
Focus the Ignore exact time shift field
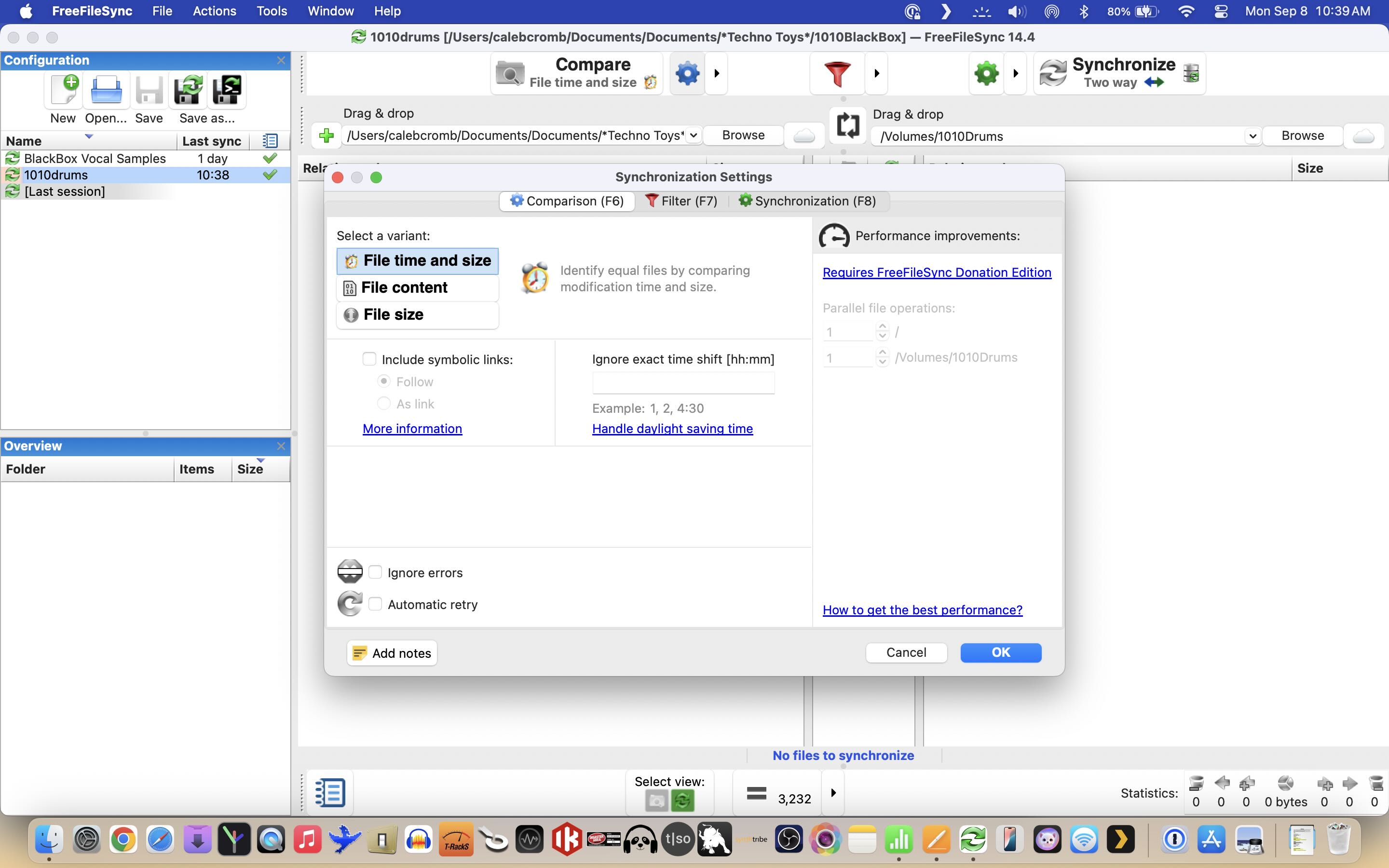[683, 383]
